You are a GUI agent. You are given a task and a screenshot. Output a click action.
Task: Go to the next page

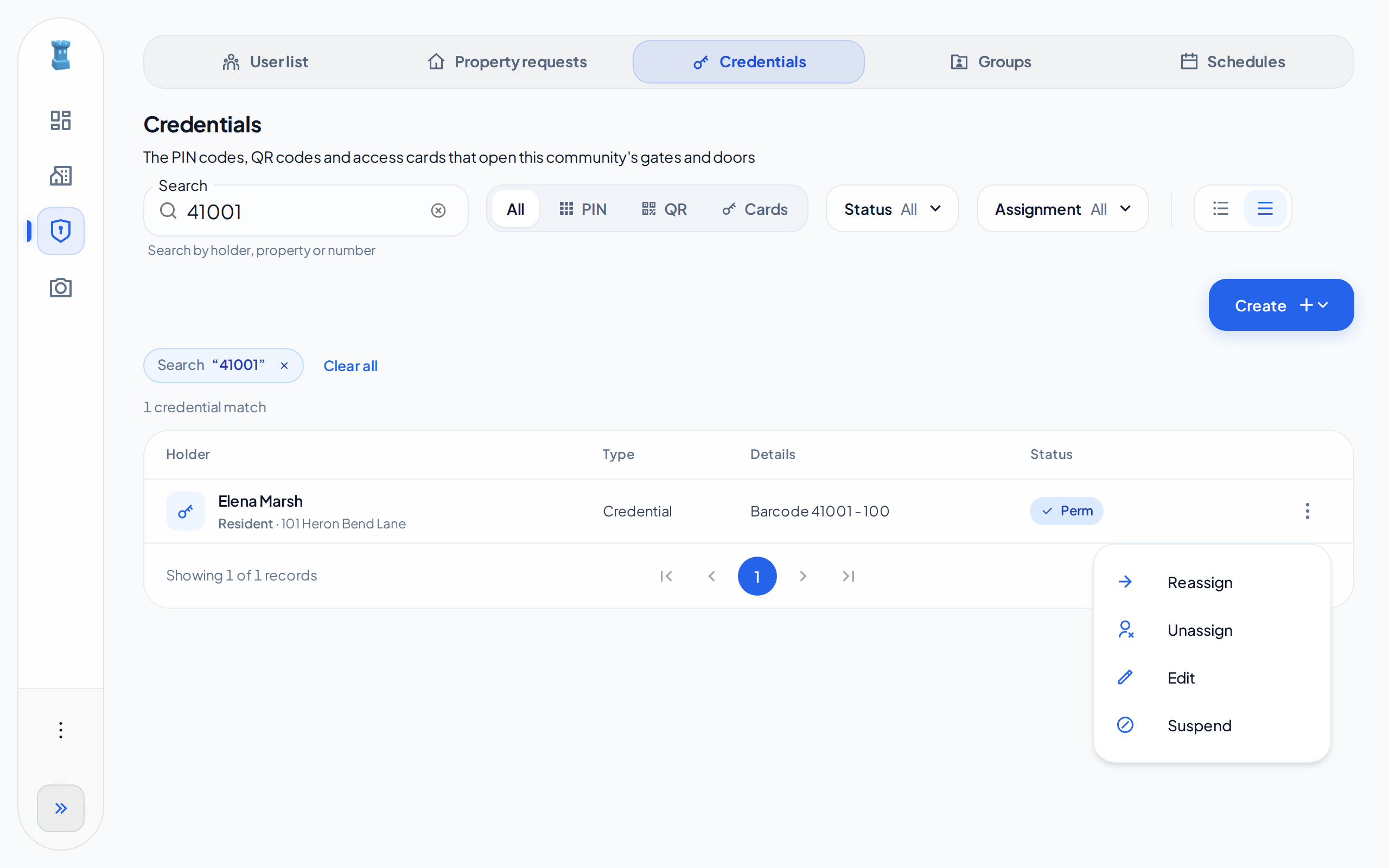coord(803,576)
